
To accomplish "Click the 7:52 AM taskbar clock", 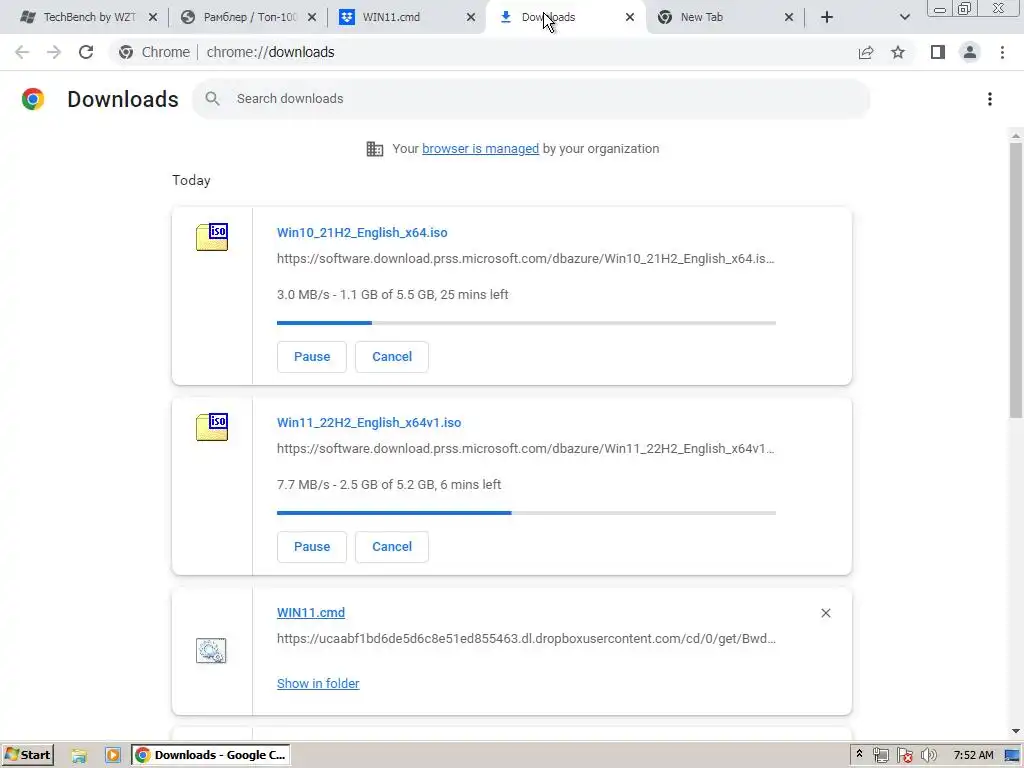I will [x=973, y=755].
